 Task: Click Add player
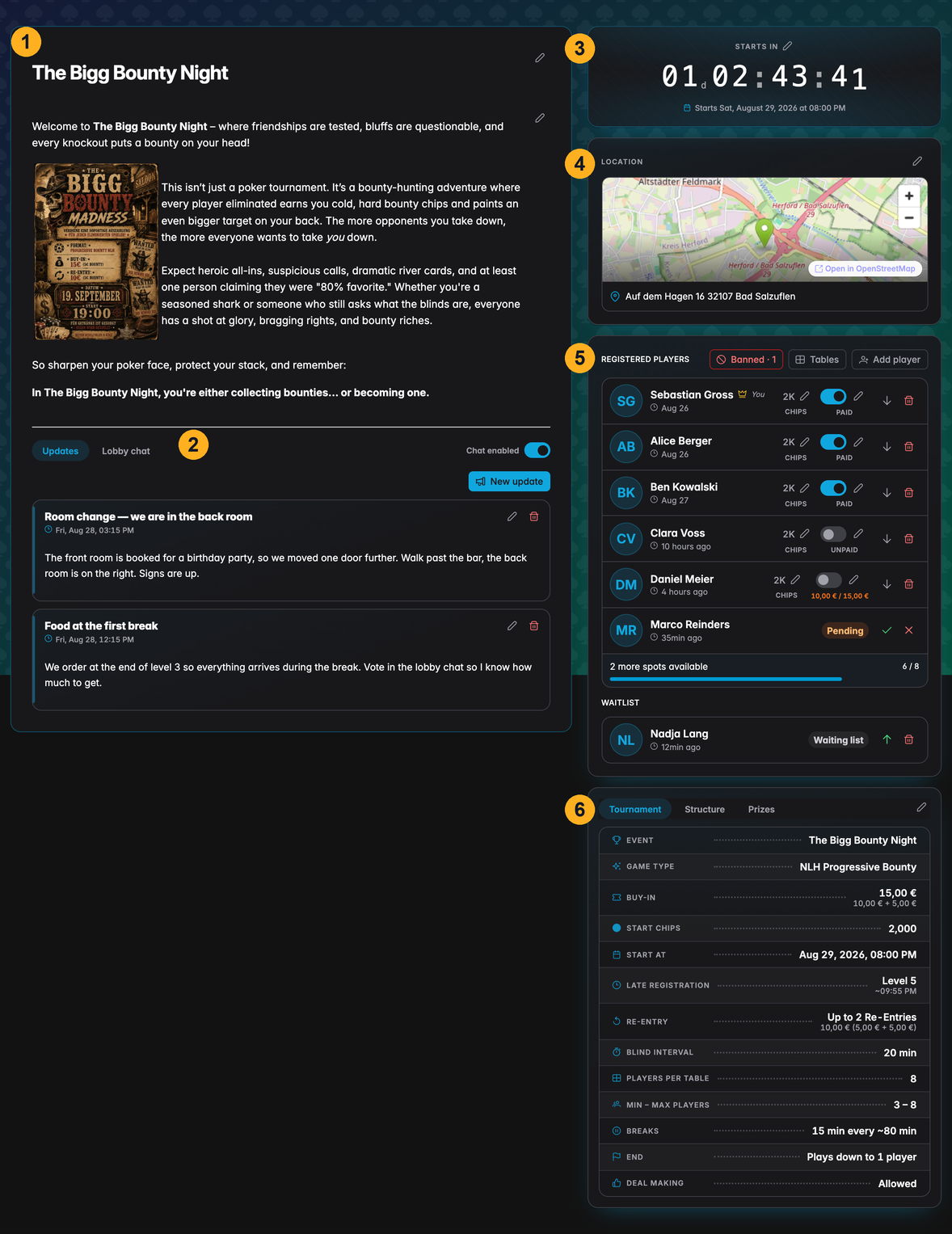tap(890, 360)
